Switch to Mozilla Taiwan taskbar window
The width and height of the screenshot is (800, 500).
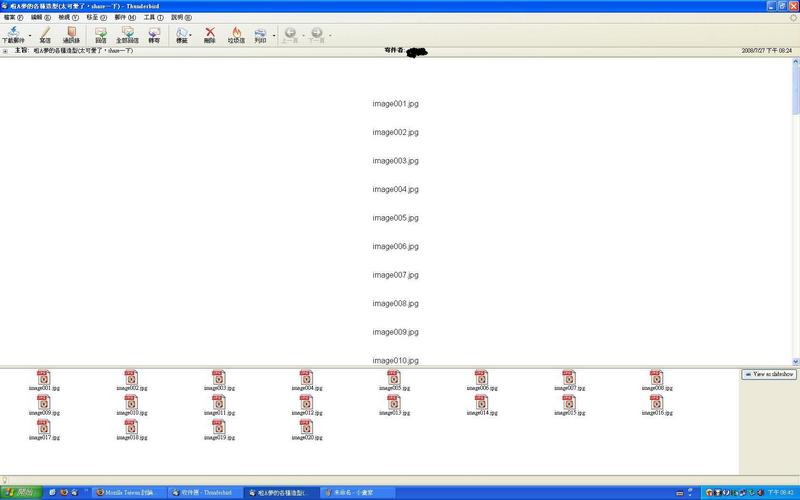(x=130, y=492)
